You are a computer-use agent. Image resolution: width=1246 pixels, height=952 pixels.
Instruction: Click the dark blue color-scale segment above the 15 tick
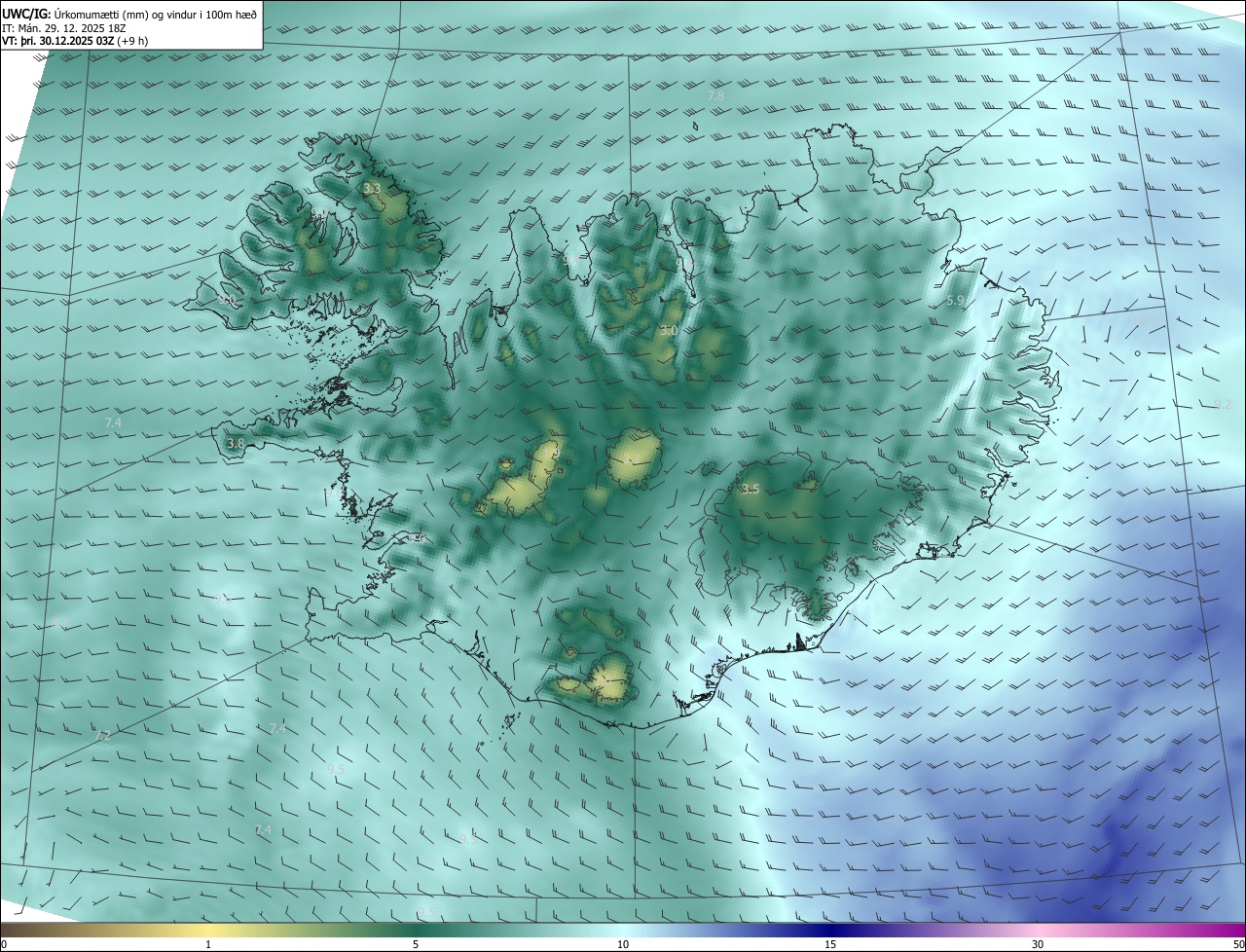coord(830,930)
